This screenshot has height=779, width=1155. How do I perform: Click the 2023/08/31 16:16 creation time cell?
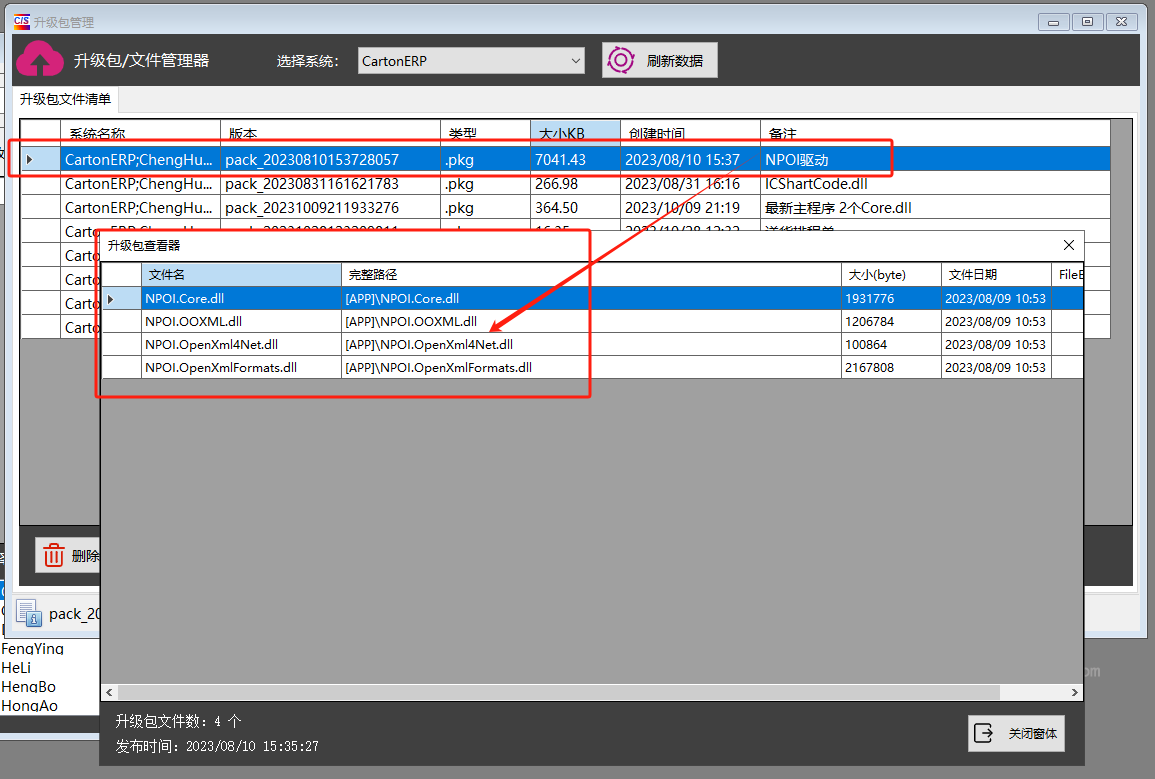pos(689,183)
